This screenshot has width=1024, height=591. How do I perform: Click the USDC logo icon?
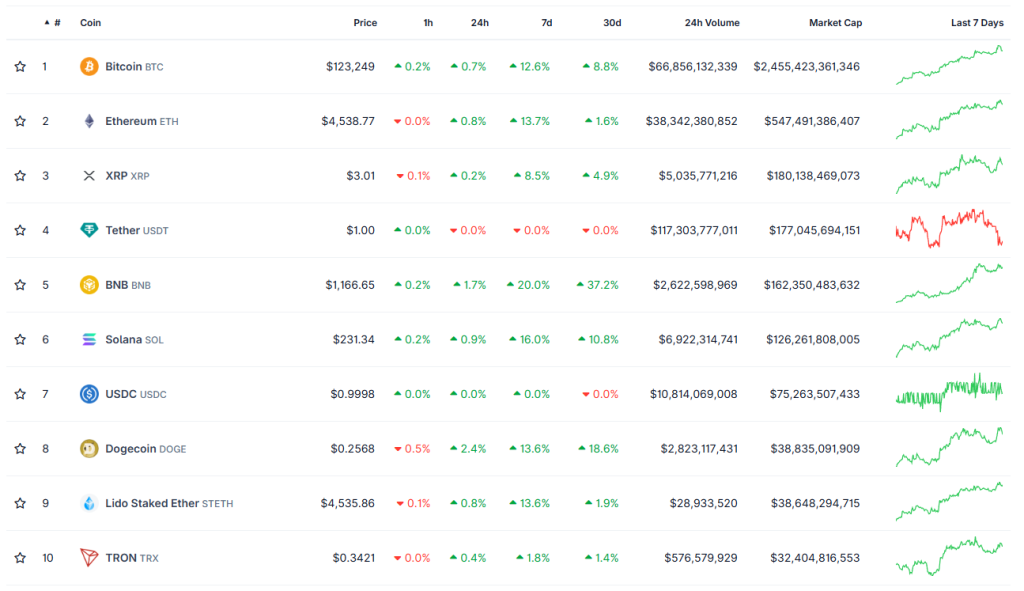[89, 394]
